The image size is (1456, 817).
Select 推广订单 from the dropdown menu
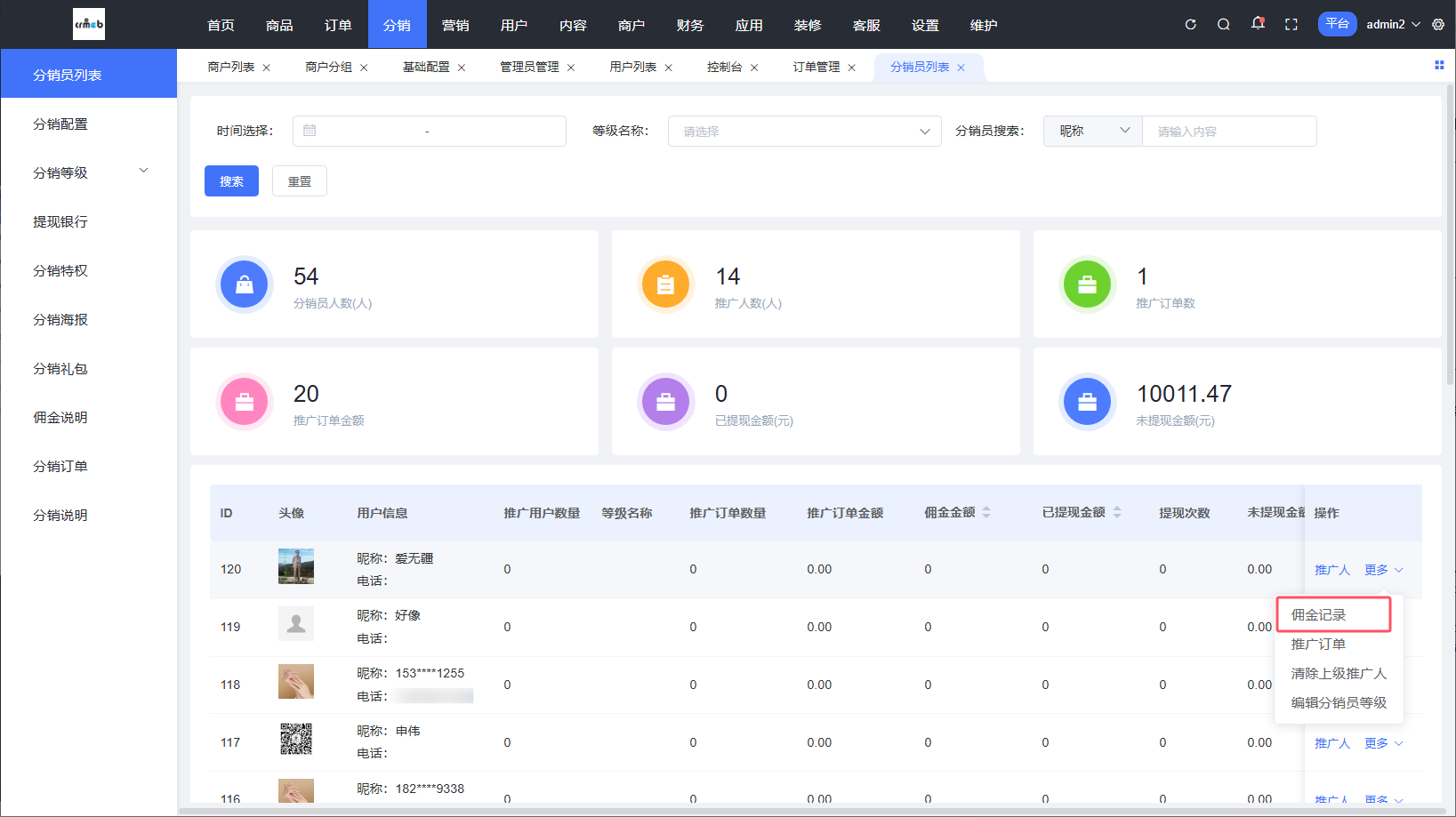[1339, 645]
